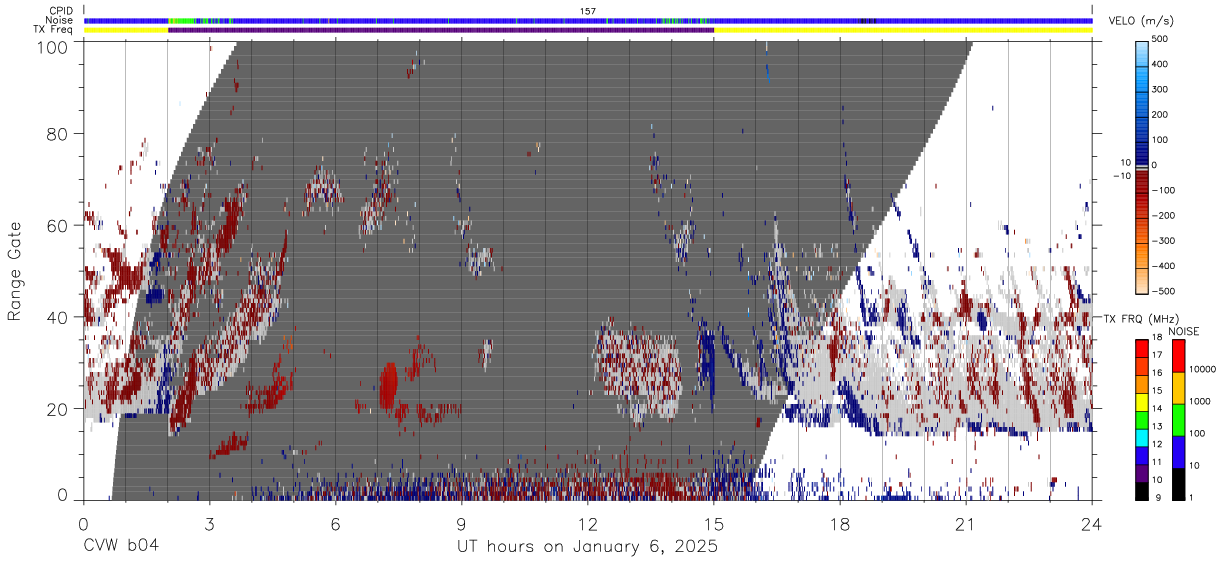Image resolution: width=1228 pixels, height=567 pixels.
Task: Click the 'UT hours on January 6, 2025' title
Action: coord(587,547)
